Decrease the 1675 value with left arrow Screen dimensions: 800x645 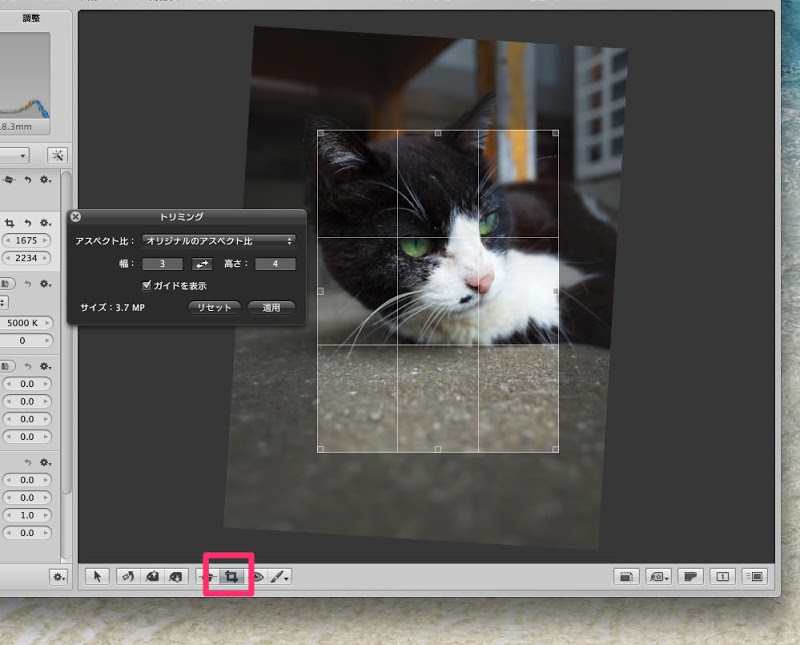(7, 240)
